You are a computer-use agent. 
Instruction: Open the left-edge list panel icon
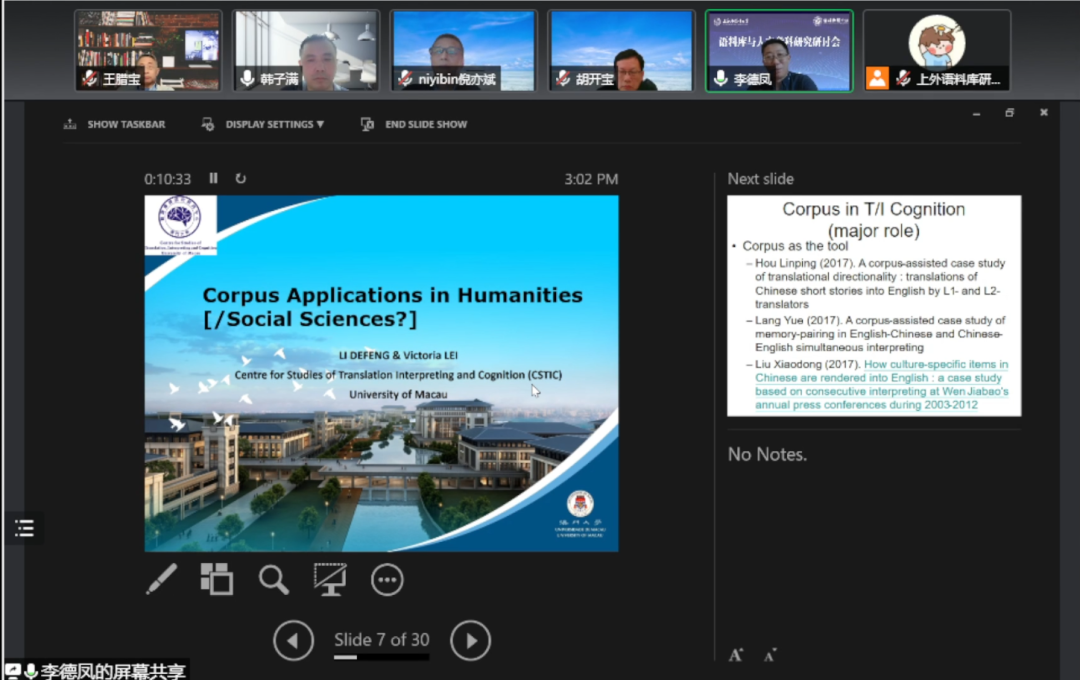[24, 529]
